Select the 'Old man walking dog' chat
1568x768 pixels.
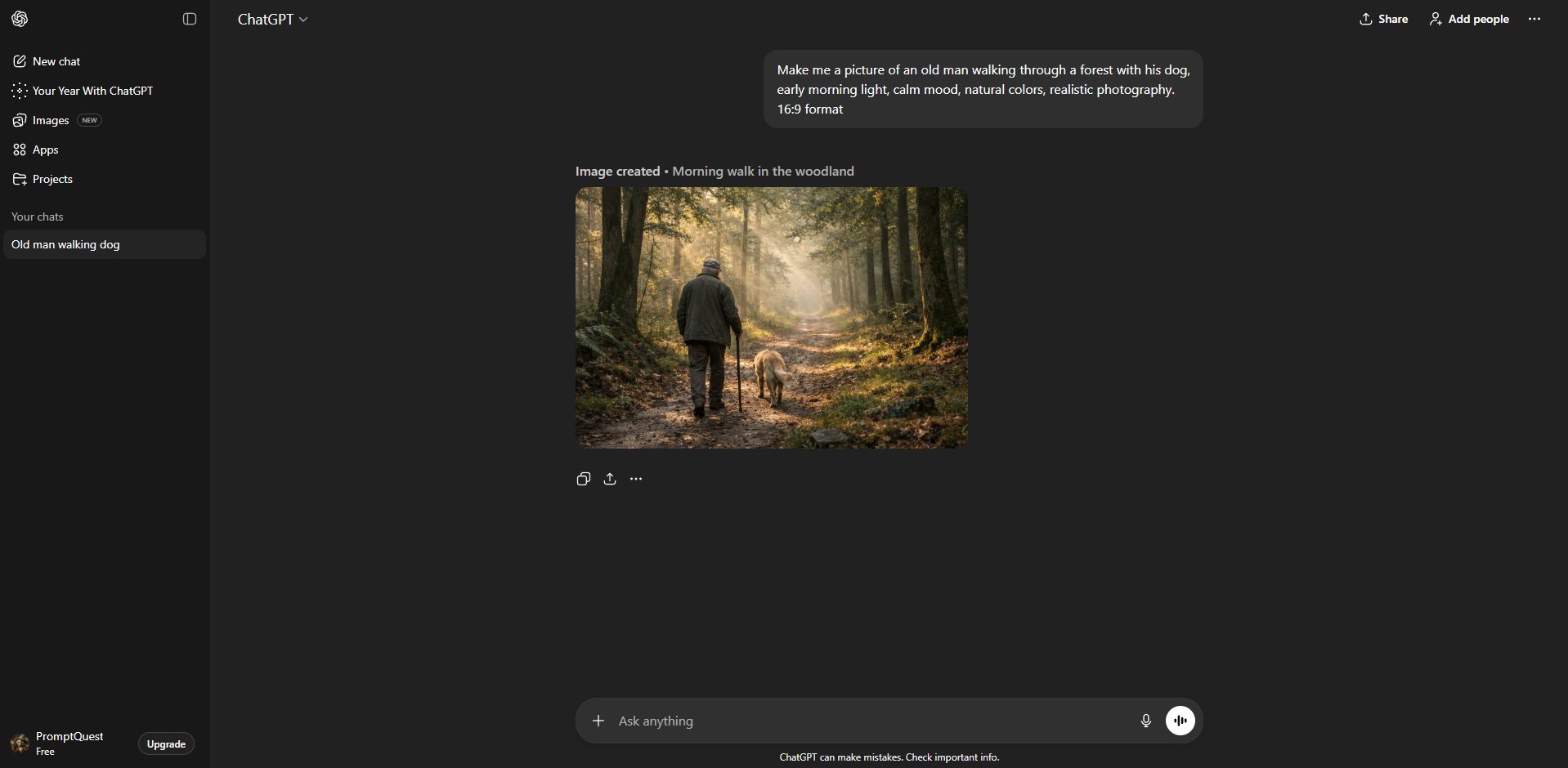point(65,244)
